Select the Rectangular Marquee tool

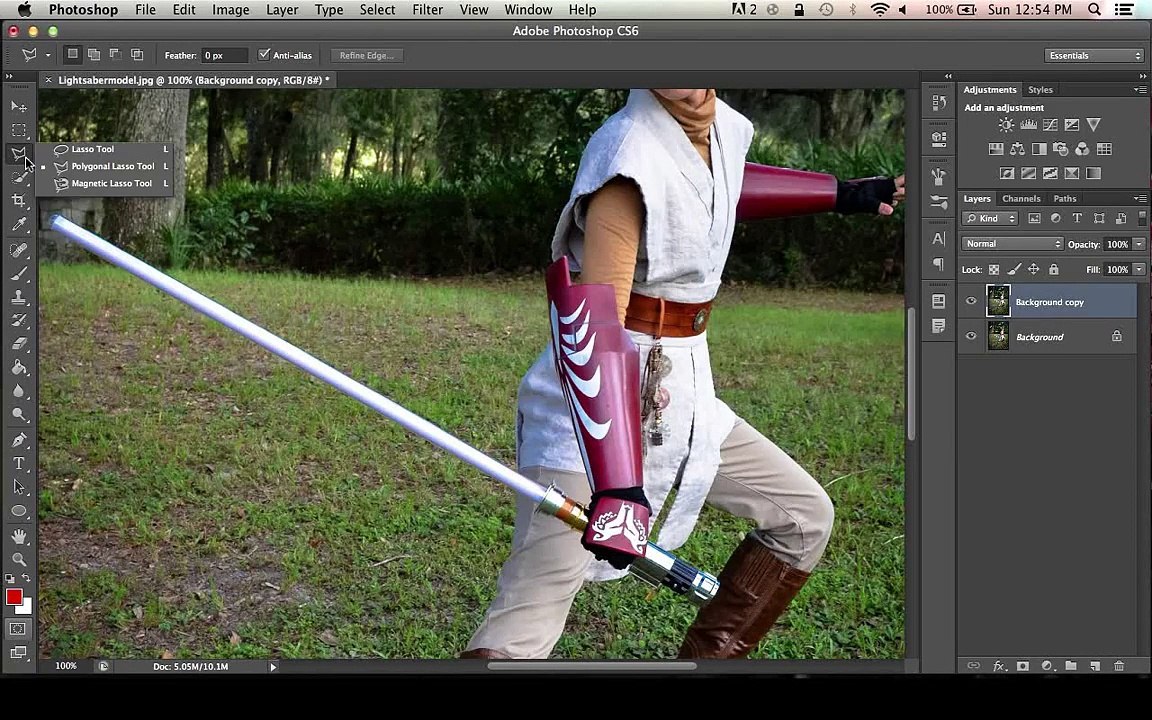tap(19, 131)
